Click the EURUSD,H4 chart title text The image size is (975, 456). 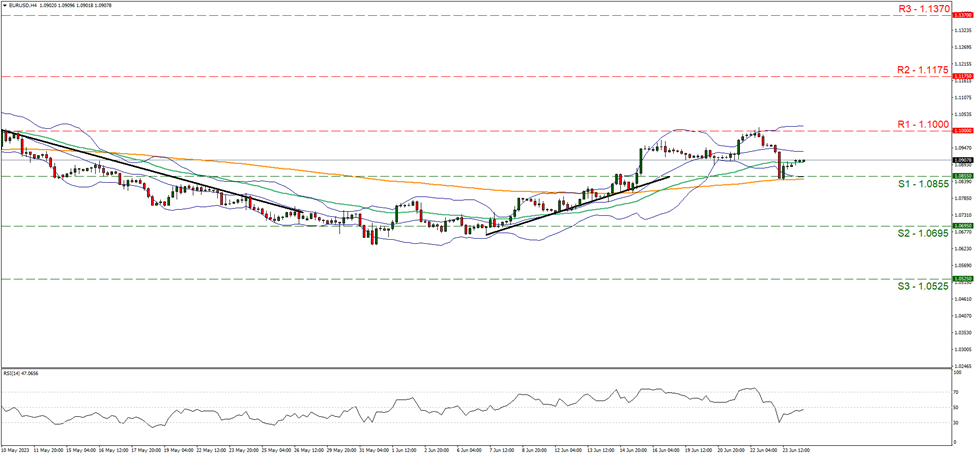[23, 5]
